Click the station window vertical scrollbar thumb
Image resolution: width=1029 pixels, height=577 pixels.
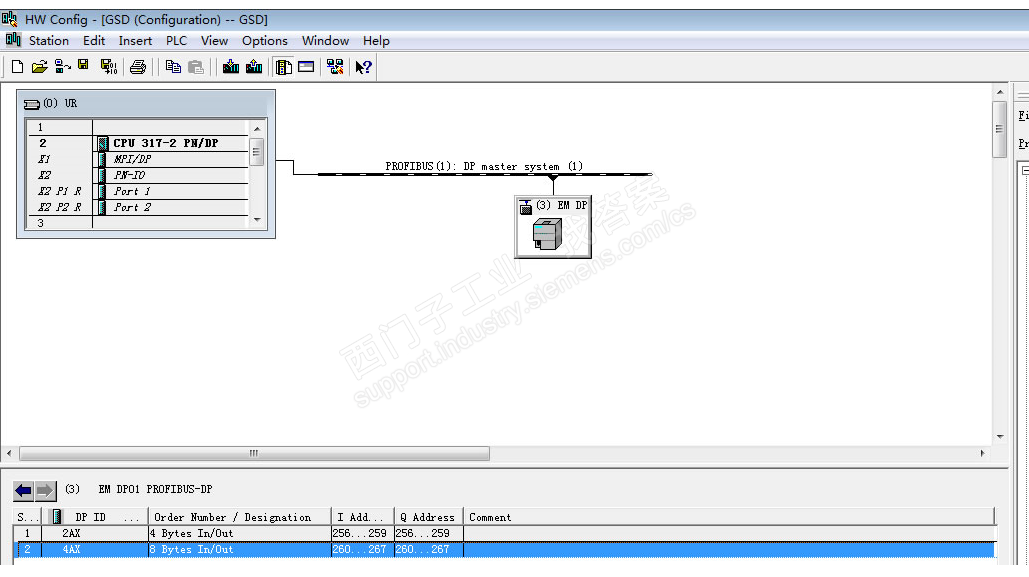999,129
